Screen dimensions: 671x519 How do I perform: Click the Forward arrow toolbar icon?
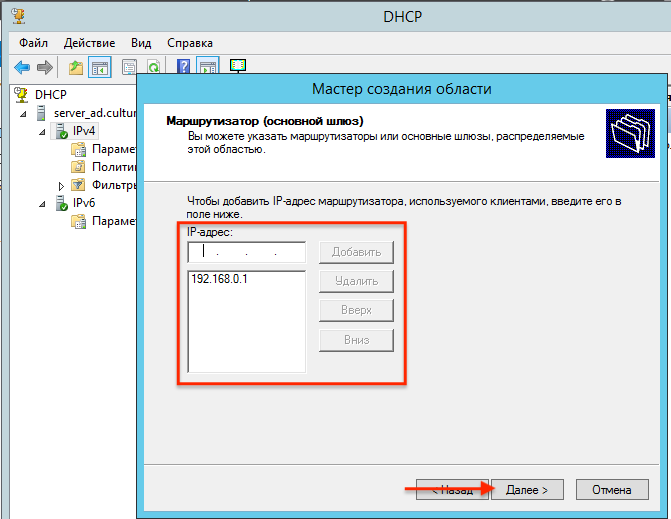[x=45, y=67]
